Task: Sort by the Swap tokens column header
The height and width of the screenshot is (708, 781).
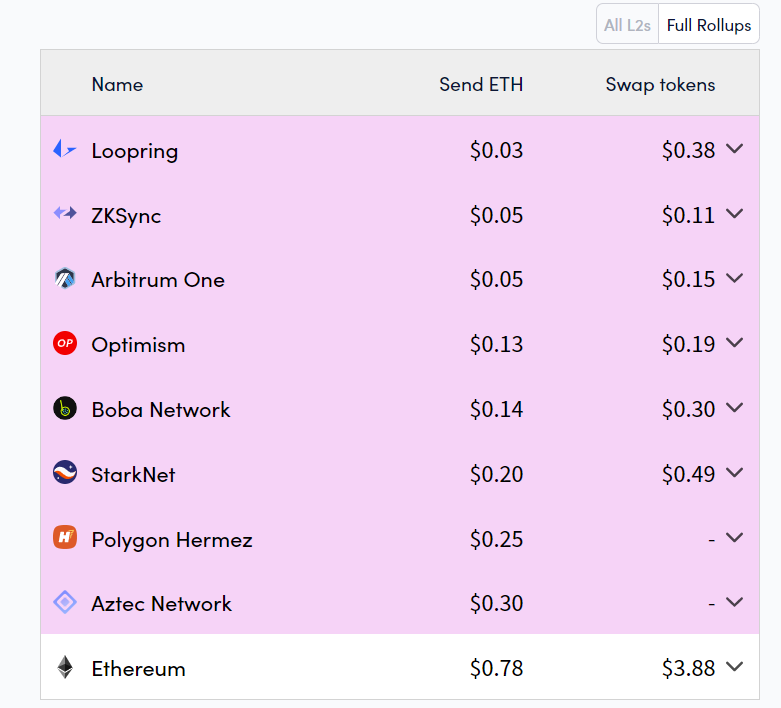Action: pyautogui.click(x=660, y=84)
